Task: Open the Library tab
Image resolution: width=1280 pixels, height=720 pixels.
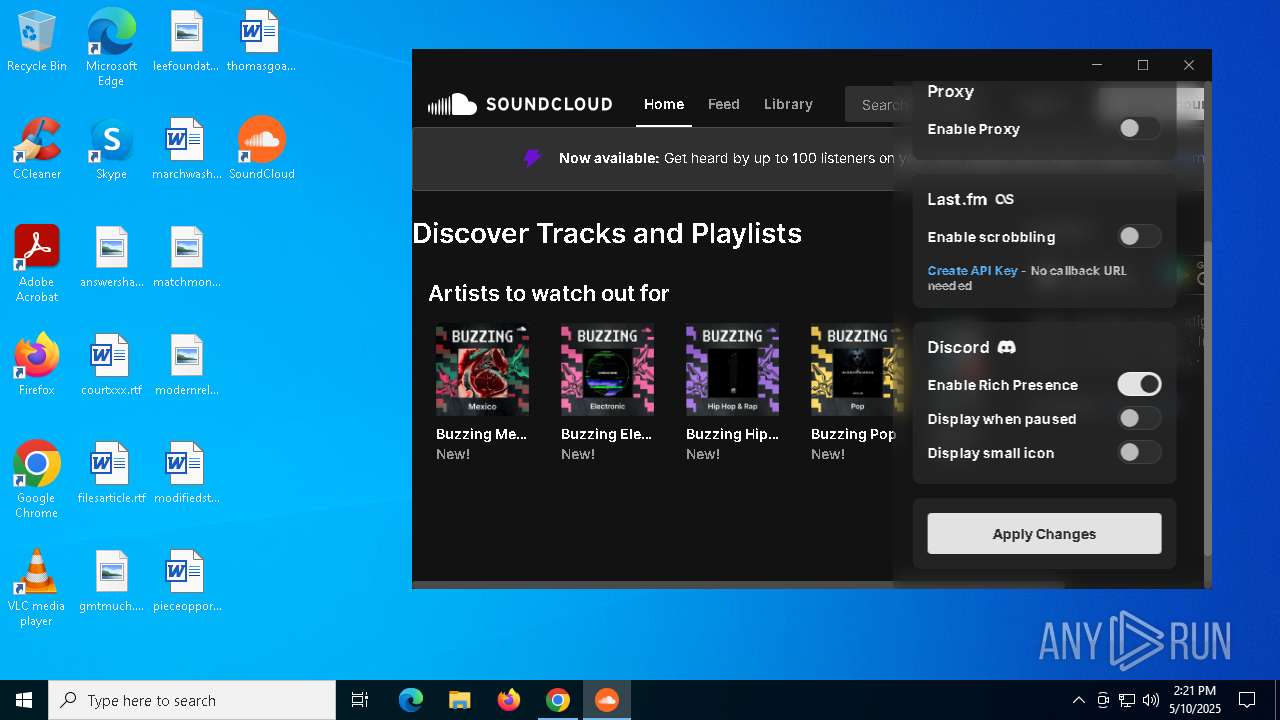Action: (x=788, y=104)
